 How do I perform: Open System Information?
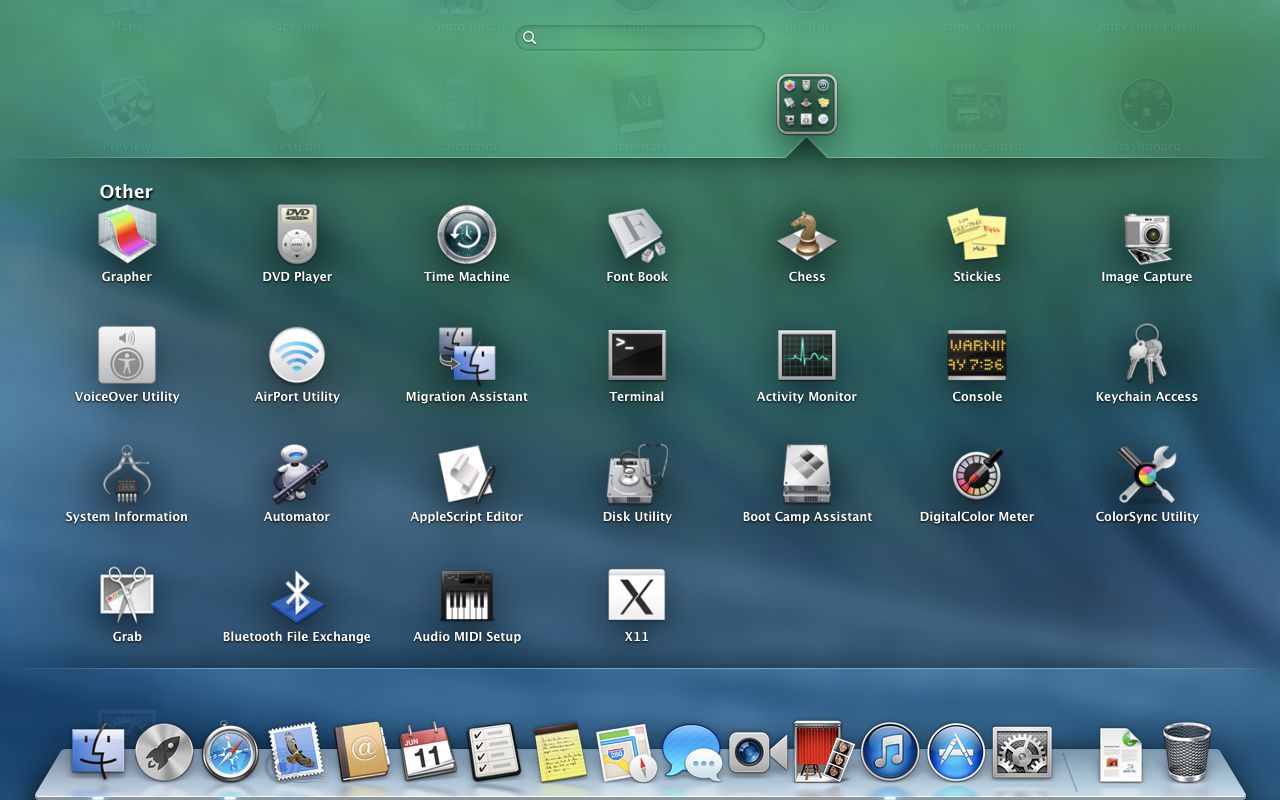[127, 475]
